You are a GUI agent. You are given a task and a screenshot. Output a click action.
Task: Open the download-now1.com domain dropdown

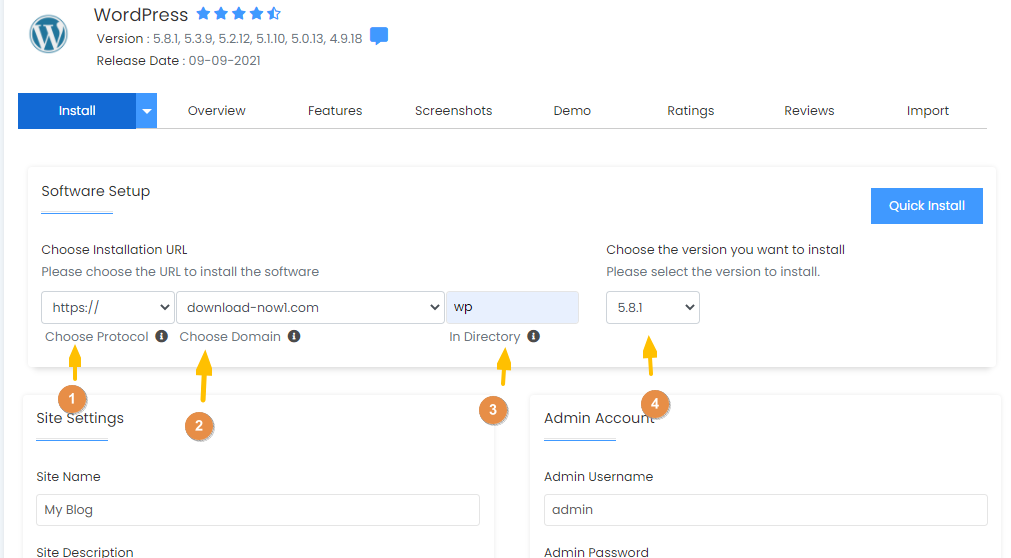click(x=310, y=308)
